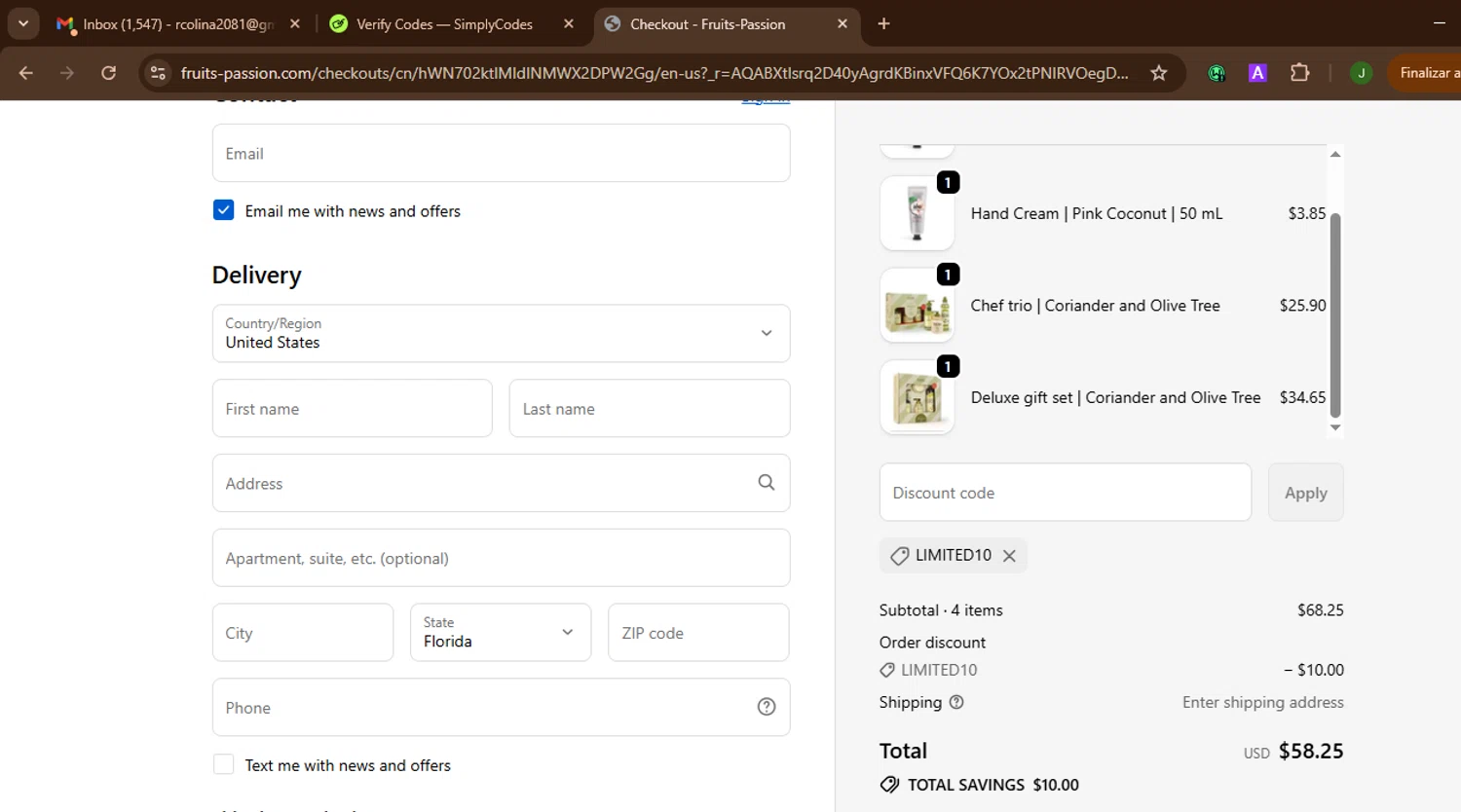Remove the LIMITED10 discount tag
Viewport: 1461px width, 812px height.
pos(1009,556)
